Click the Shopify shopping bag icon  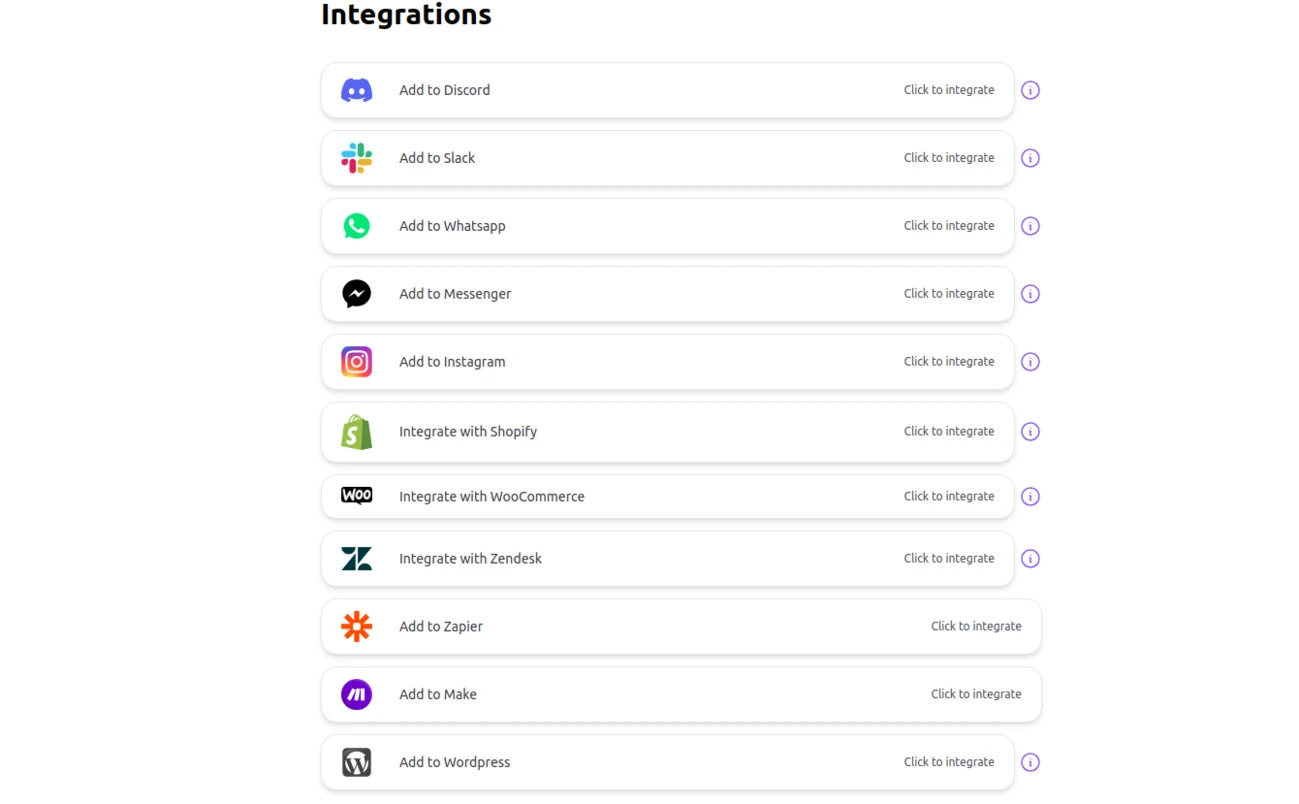pos(356,431)
